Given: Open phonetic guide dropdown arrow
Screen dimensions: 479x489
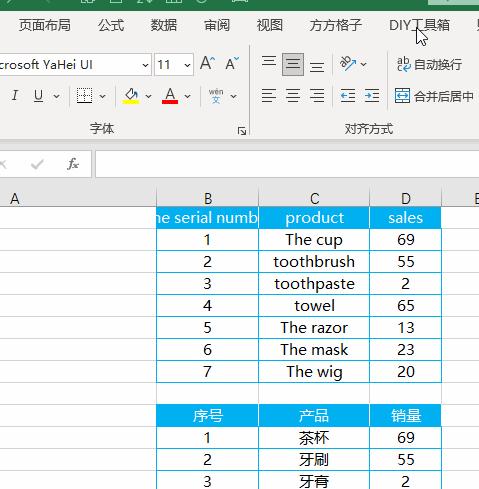Looking at the screenshot, I should pos(233,96).
